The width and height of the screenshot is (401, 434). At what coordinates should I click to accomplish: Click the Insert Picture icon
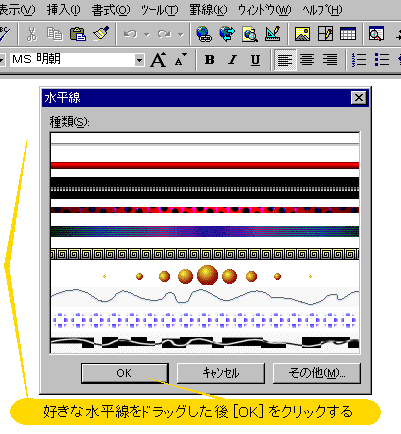(x=302, y=34)
